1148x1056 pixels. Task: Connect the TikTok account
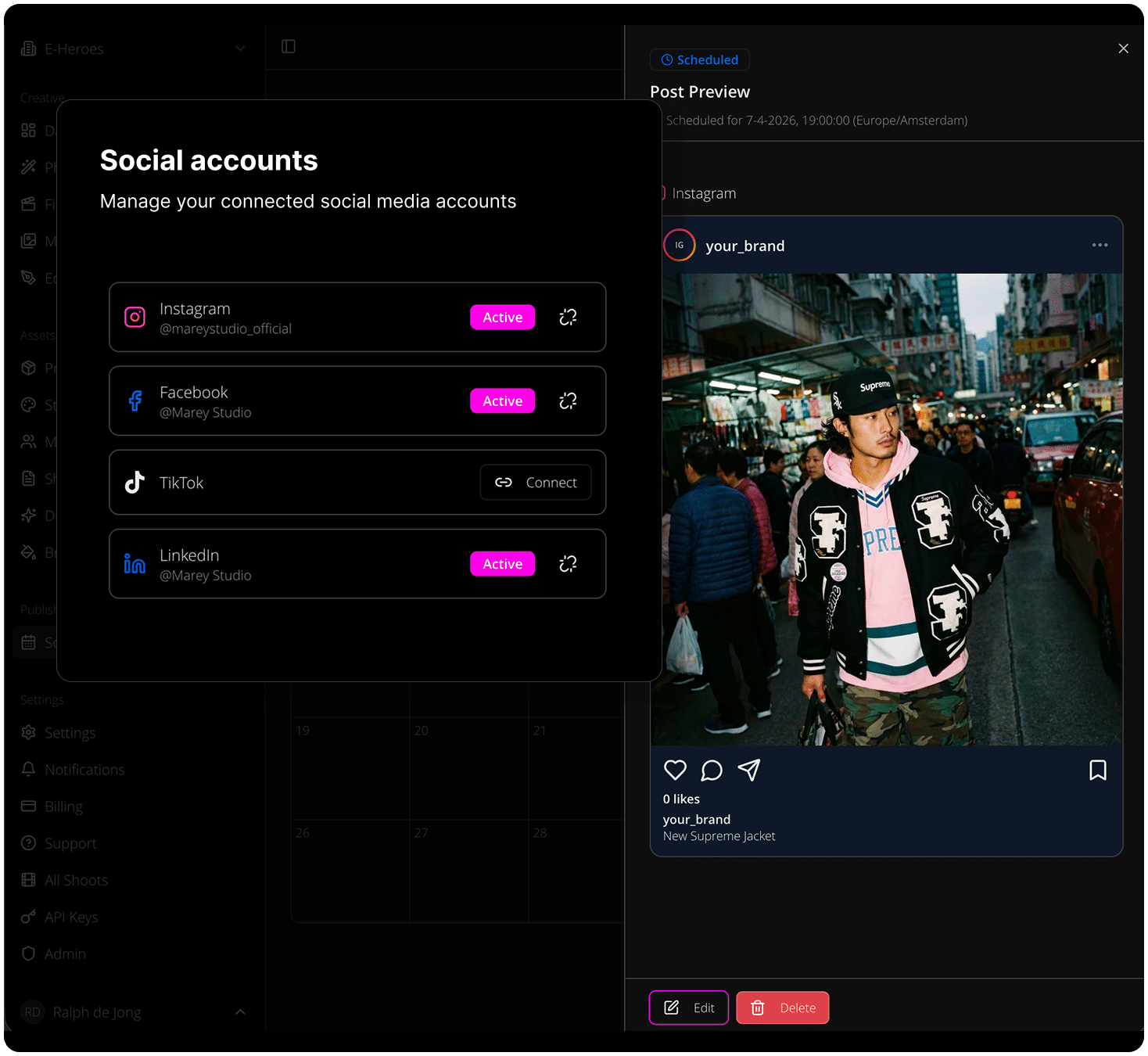[536, 483]
